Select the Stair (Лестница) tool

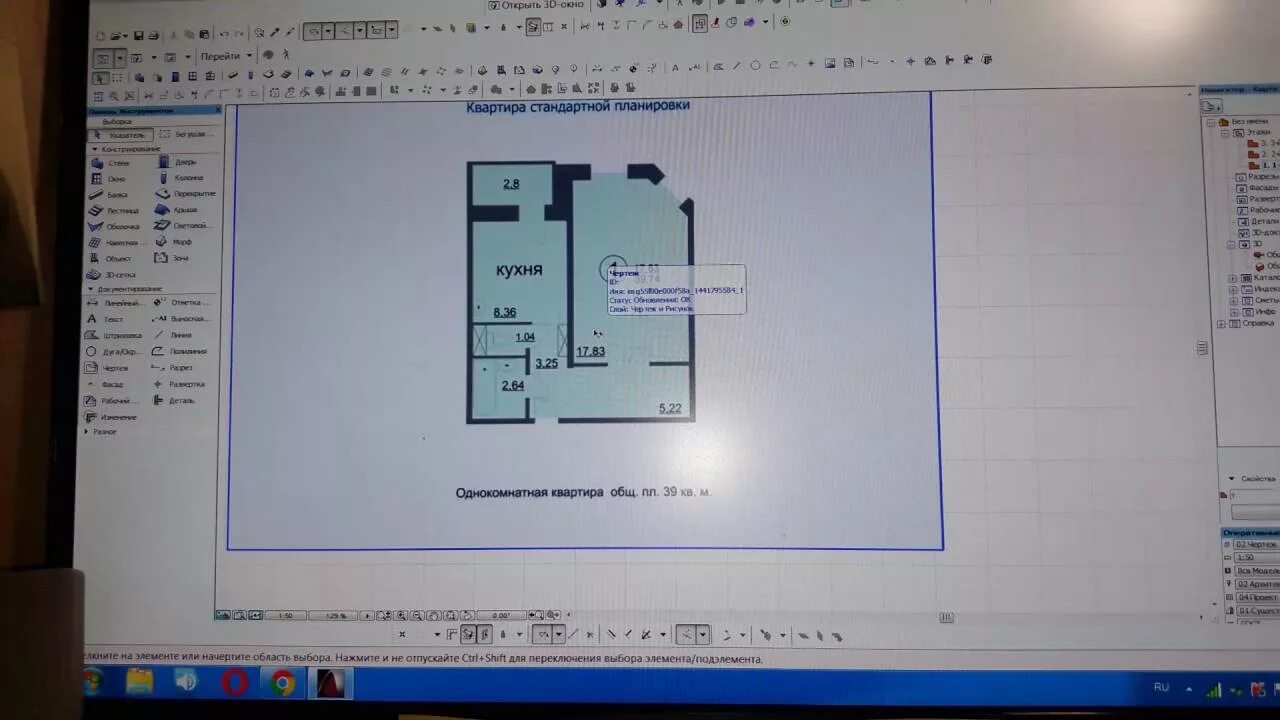(113, 210)
